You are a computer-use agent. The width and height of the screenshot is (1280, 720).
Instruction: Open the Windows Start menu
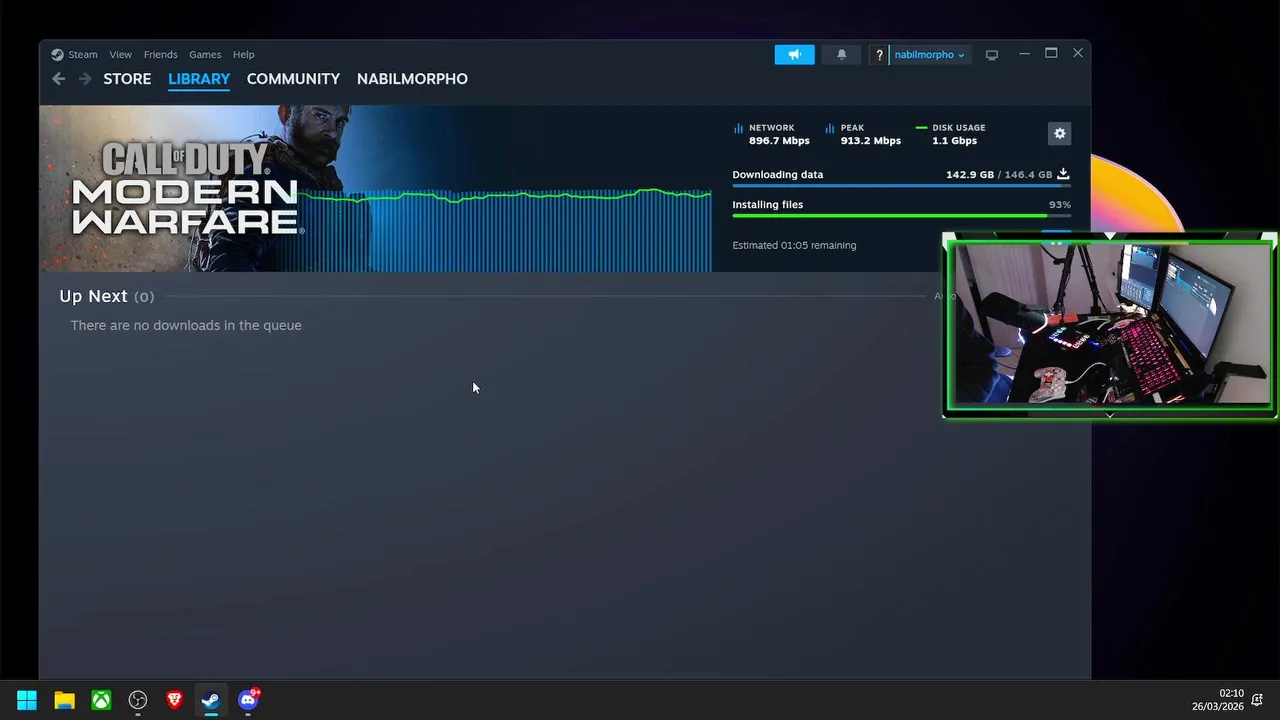[x=27, y=700]
